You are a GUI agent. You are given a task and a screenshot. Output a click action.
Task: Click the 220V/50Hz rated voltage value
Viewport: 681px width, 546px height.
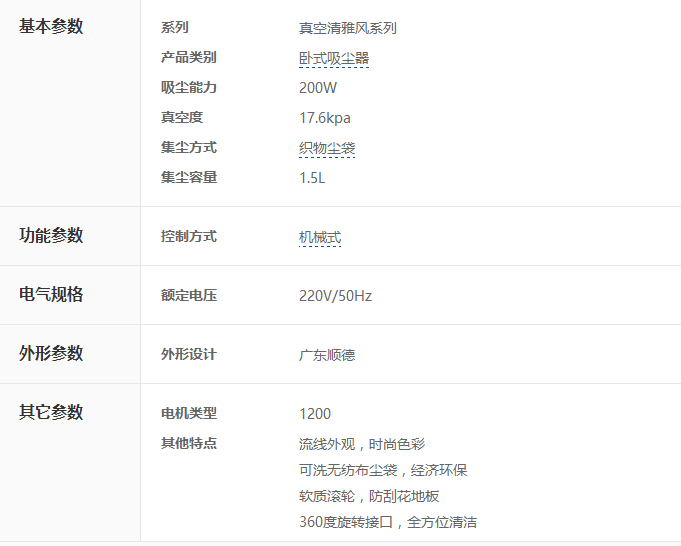pyautogui.click(x=335, y=296)
